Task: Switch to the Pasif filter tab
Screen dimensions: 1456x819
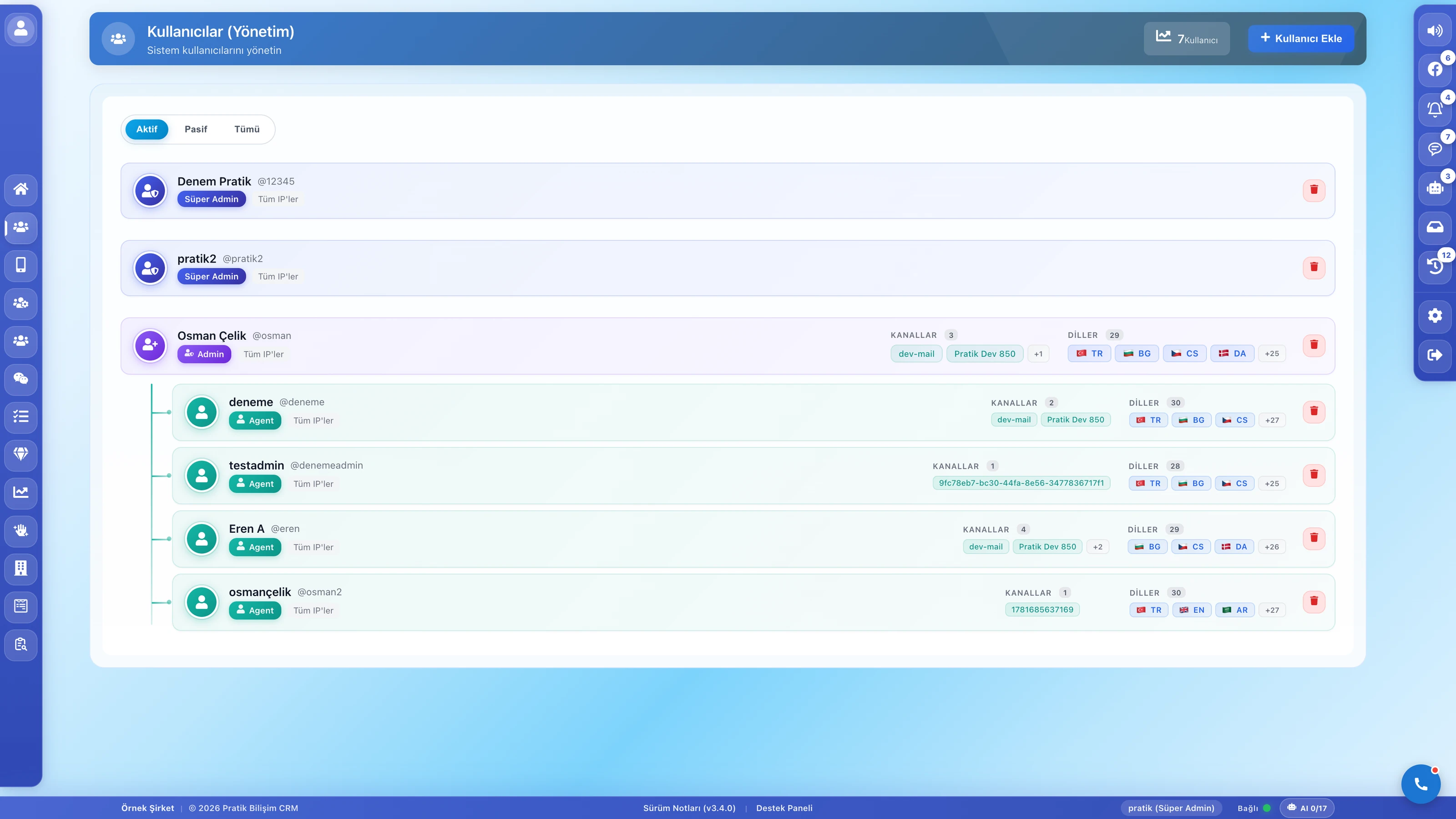Action: 196,129
